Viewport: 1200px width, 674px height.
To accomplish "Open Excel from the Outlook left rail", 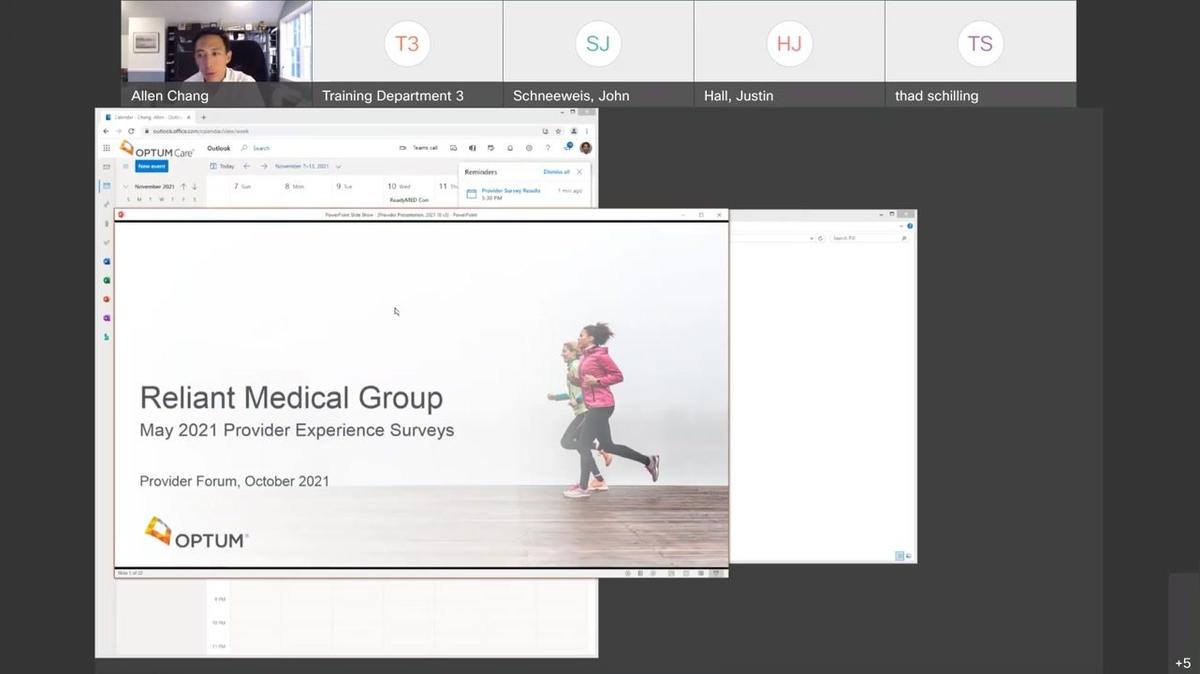I will point(107,280).
